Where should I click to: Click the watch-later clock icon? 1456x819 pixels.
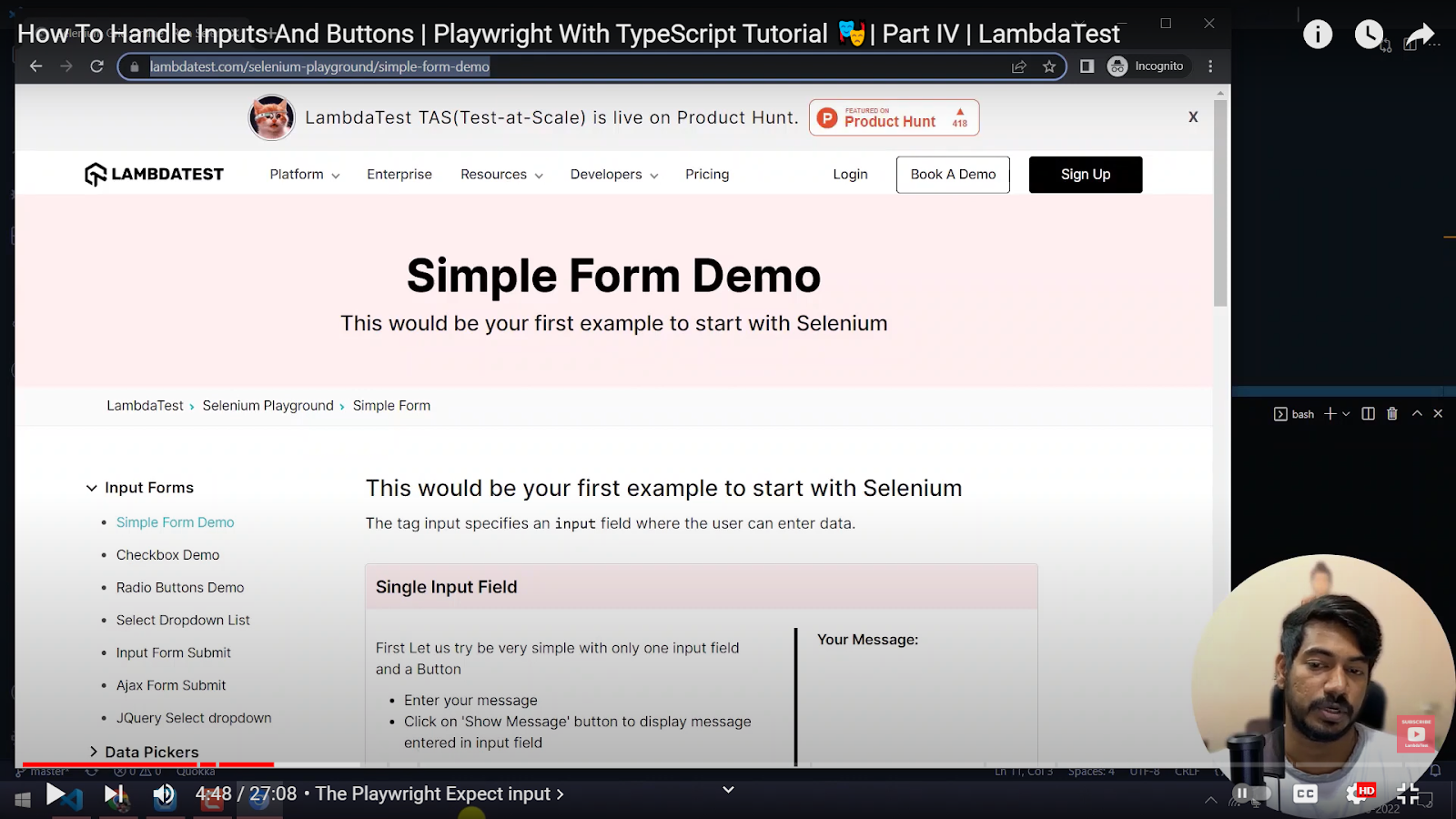click(1370, 34)
